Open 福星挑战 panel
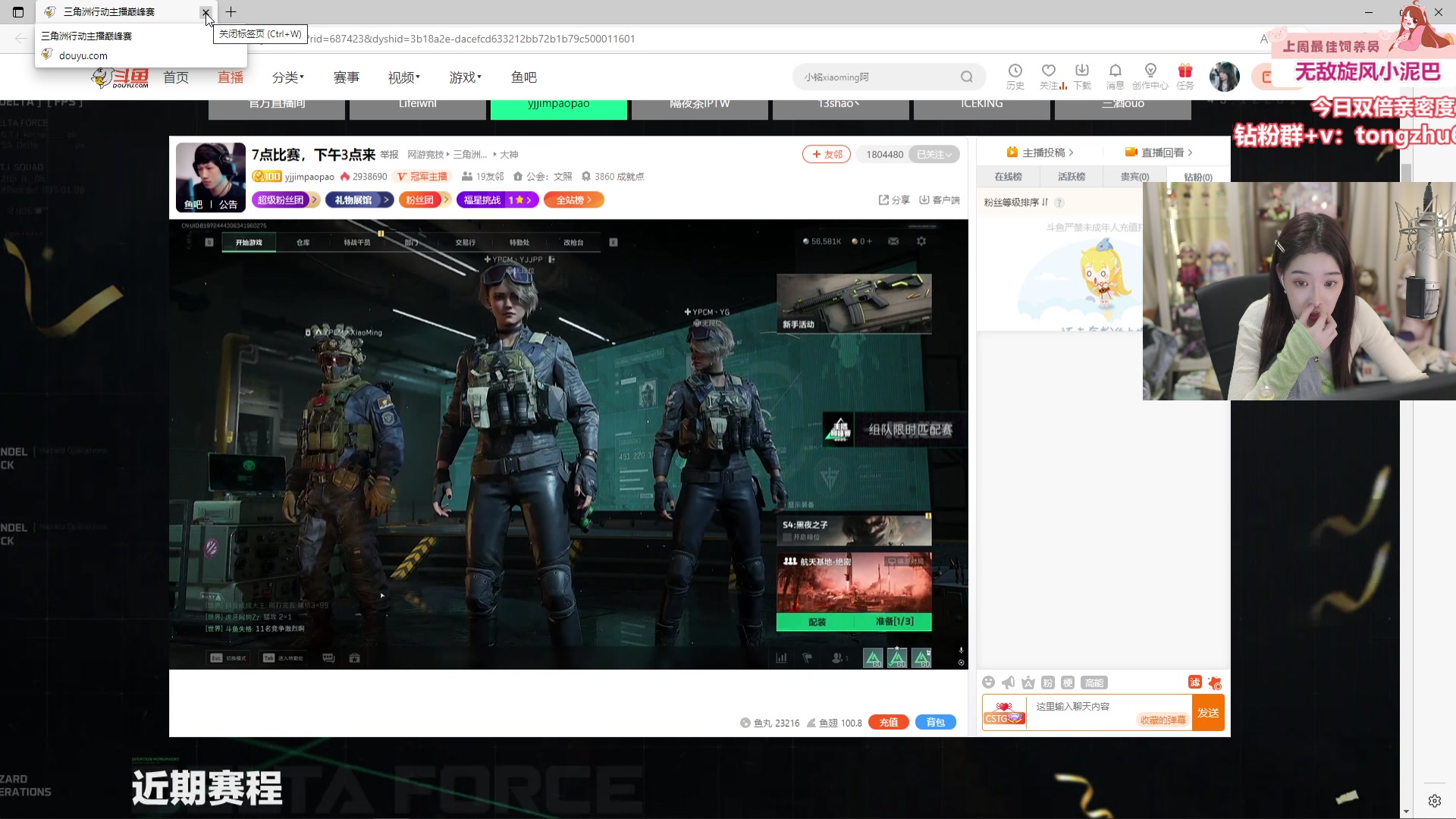 [497, 200]
